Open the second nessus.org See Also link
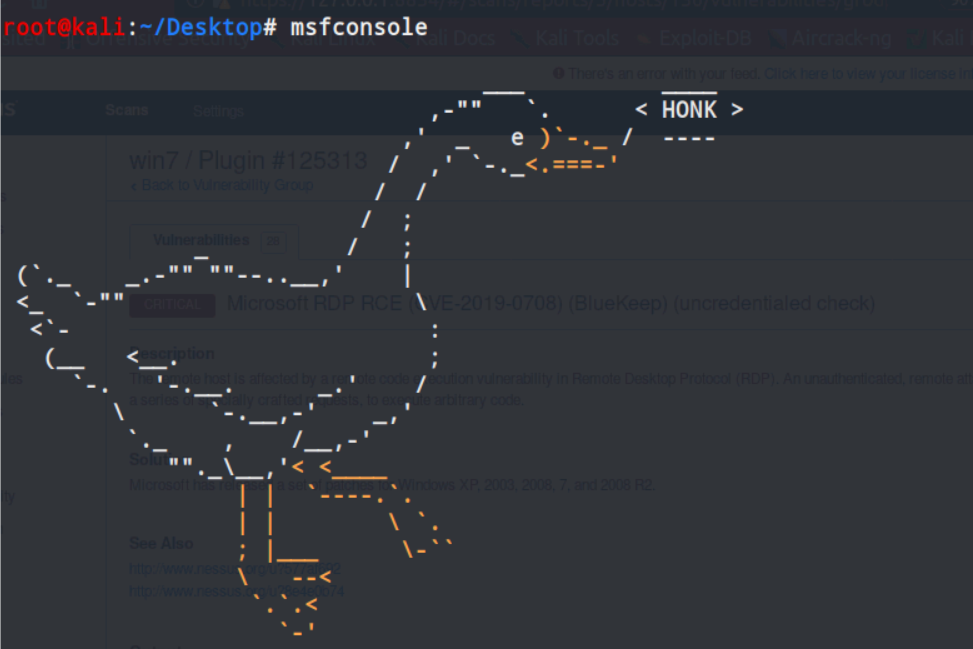 pos(236,592)
